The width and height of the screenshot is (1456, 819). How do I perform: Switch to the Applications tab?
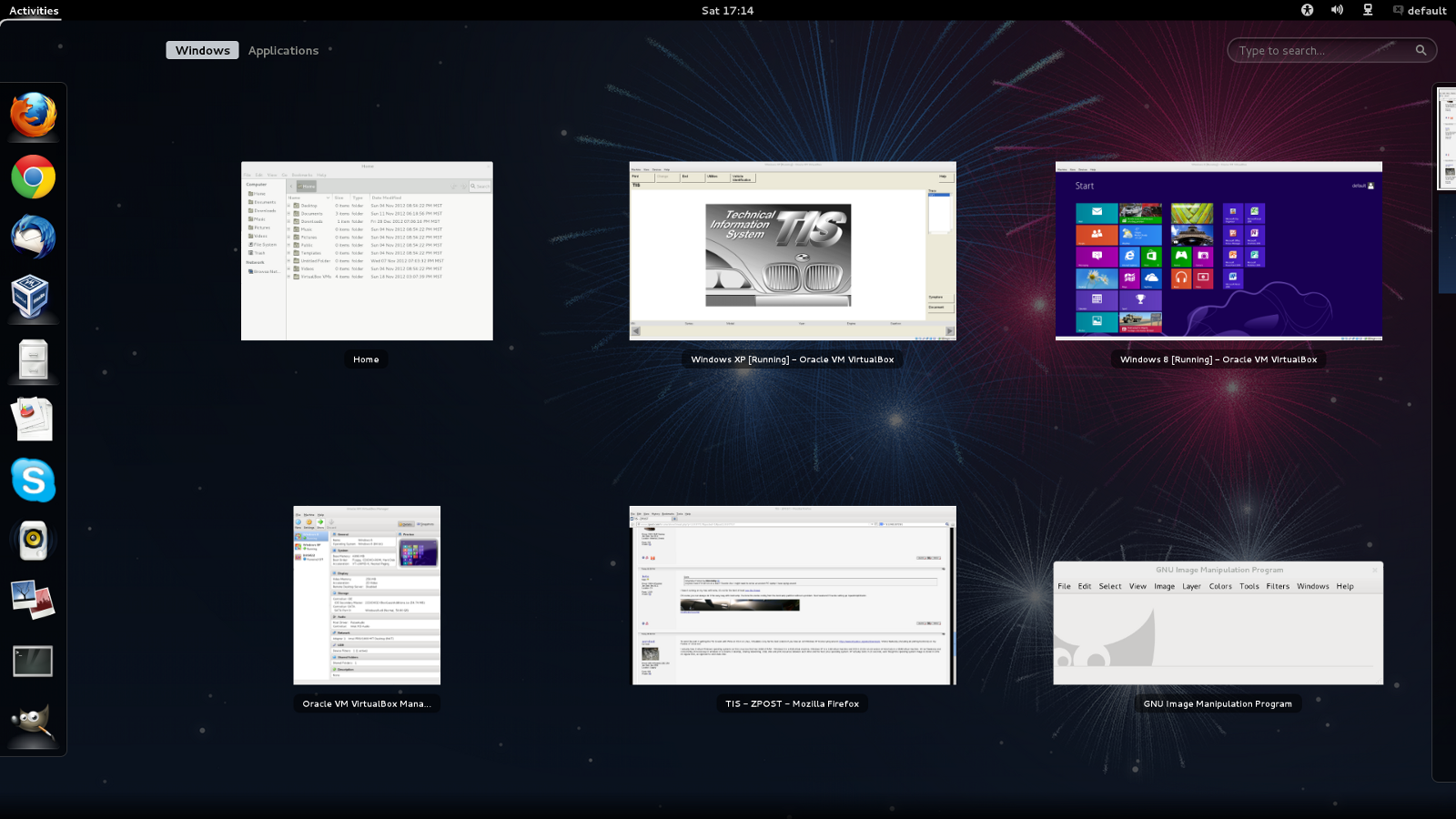[283, 51]
